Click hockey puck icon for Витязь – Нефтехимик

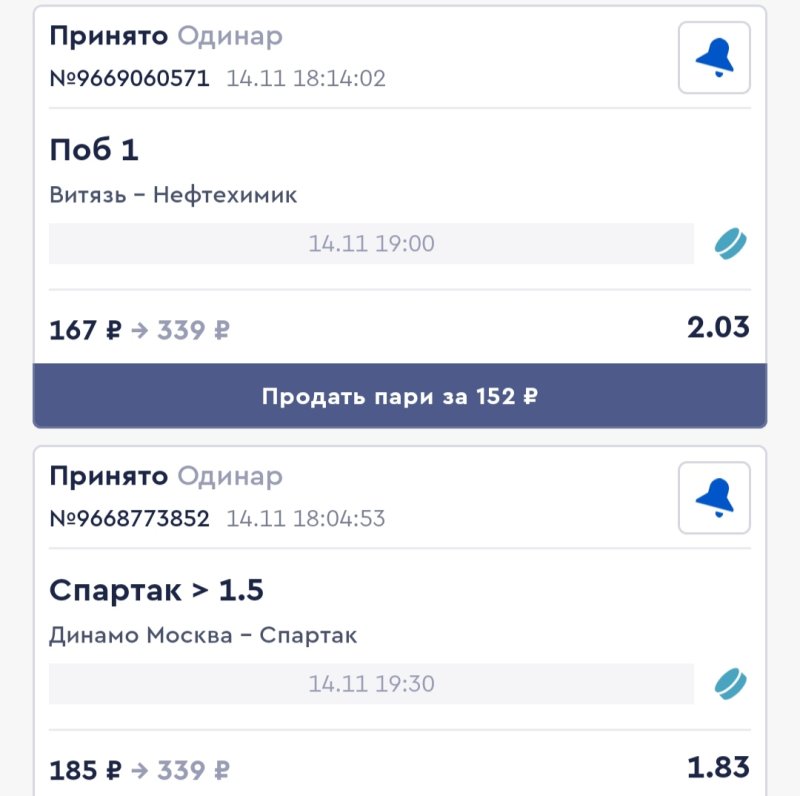pos(731,243)
